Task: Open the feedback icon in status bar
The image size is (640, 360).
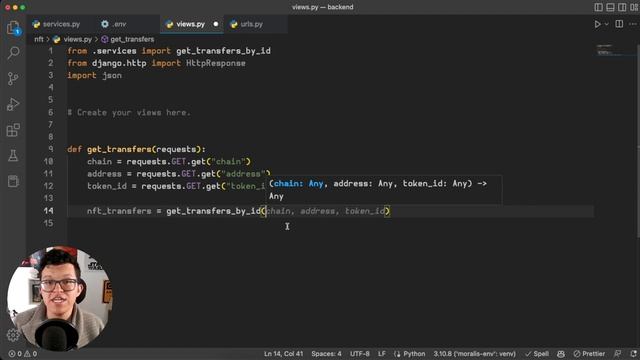Action: pyautogui.click(x=618, y=354)
